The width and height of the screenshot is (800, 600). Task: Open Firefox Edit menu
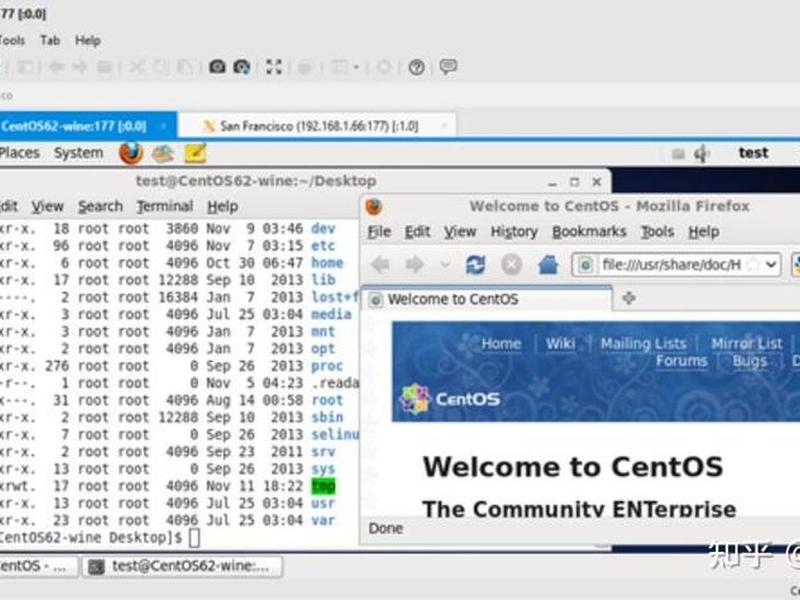tap(417, 232)
